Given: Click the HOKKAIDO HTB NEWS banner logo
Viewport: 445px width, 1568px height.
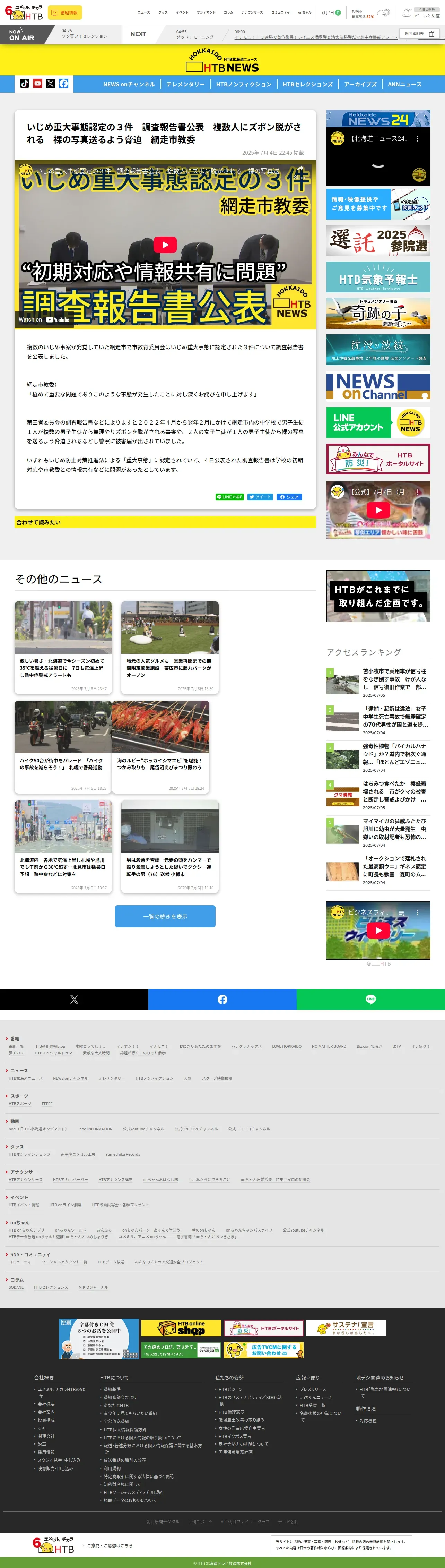Looking at the screenshot, I should pyautogui.click(x=222, y=61).
